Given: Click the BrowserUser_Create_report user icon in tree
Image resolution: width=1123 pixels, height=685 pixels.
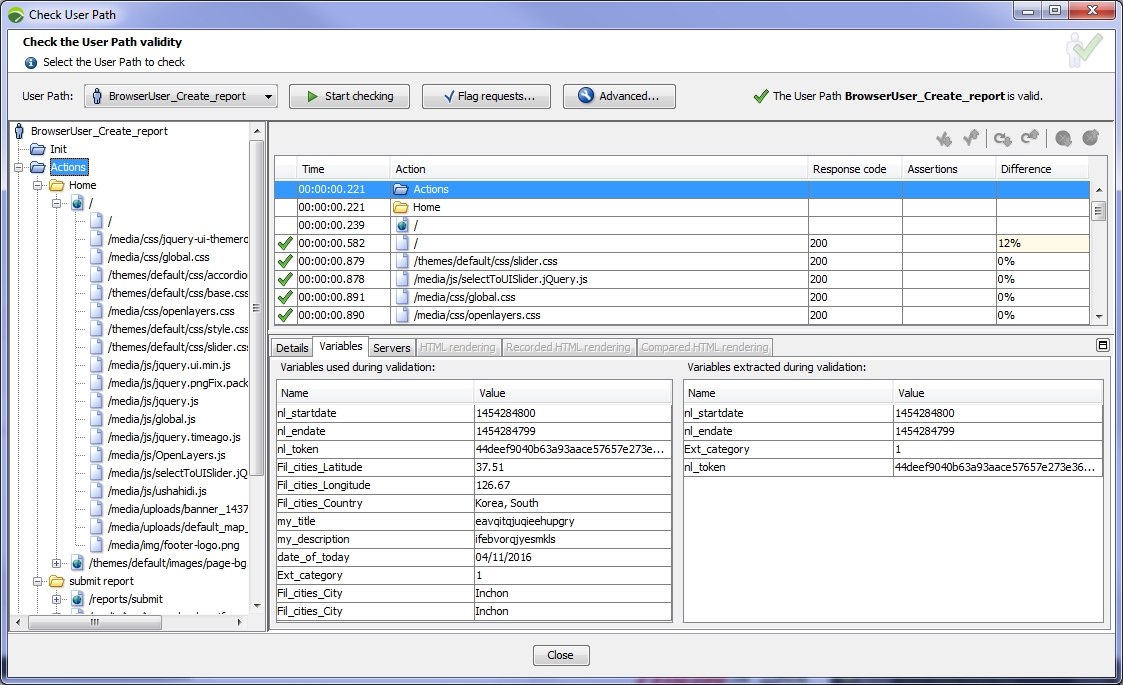Looking at the screenshot, I should (18, 131).
